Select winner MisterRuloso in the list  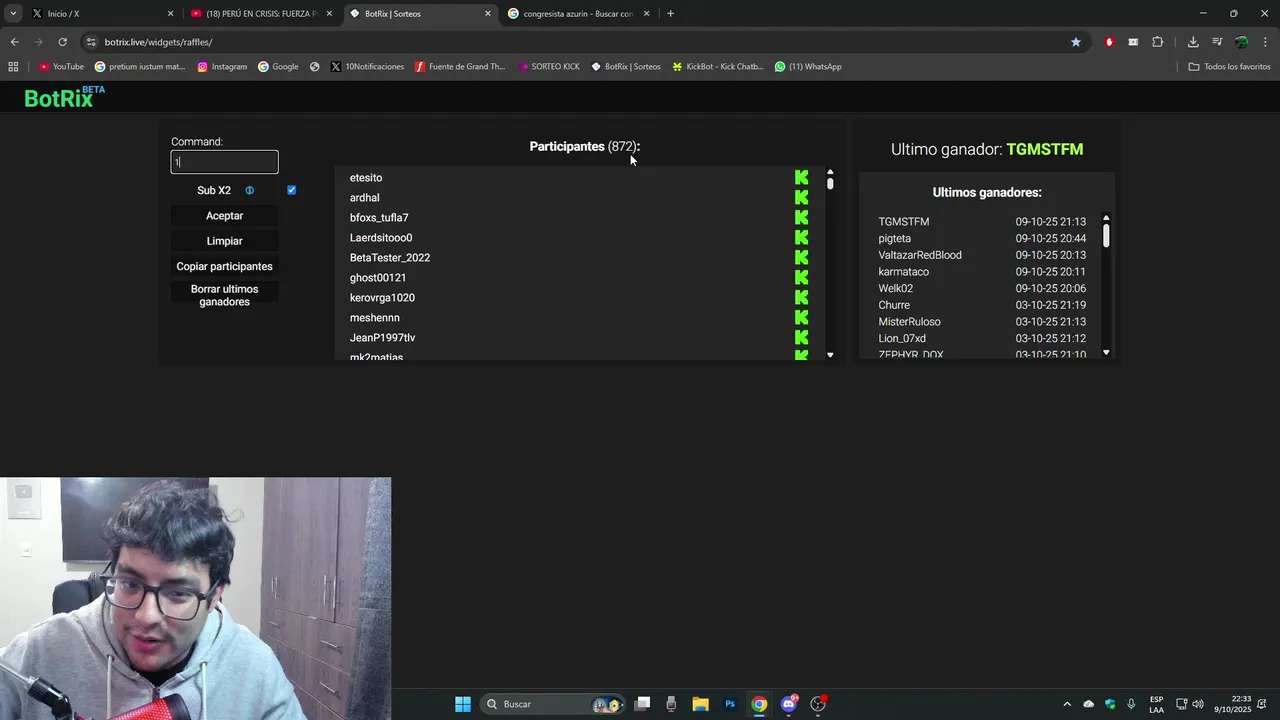(x=909, y=322)
